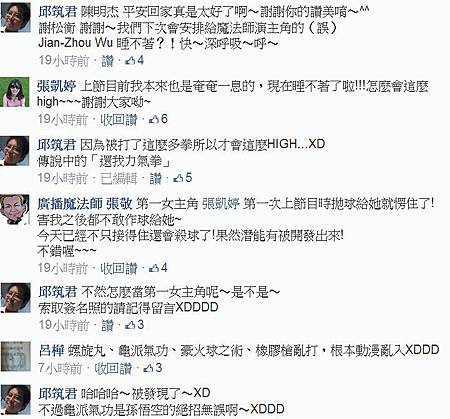Click like count icon under 廣播魔法師 張敬 comment
The width and height of the screenshot is (450, 419).
[x=154, y=268]
